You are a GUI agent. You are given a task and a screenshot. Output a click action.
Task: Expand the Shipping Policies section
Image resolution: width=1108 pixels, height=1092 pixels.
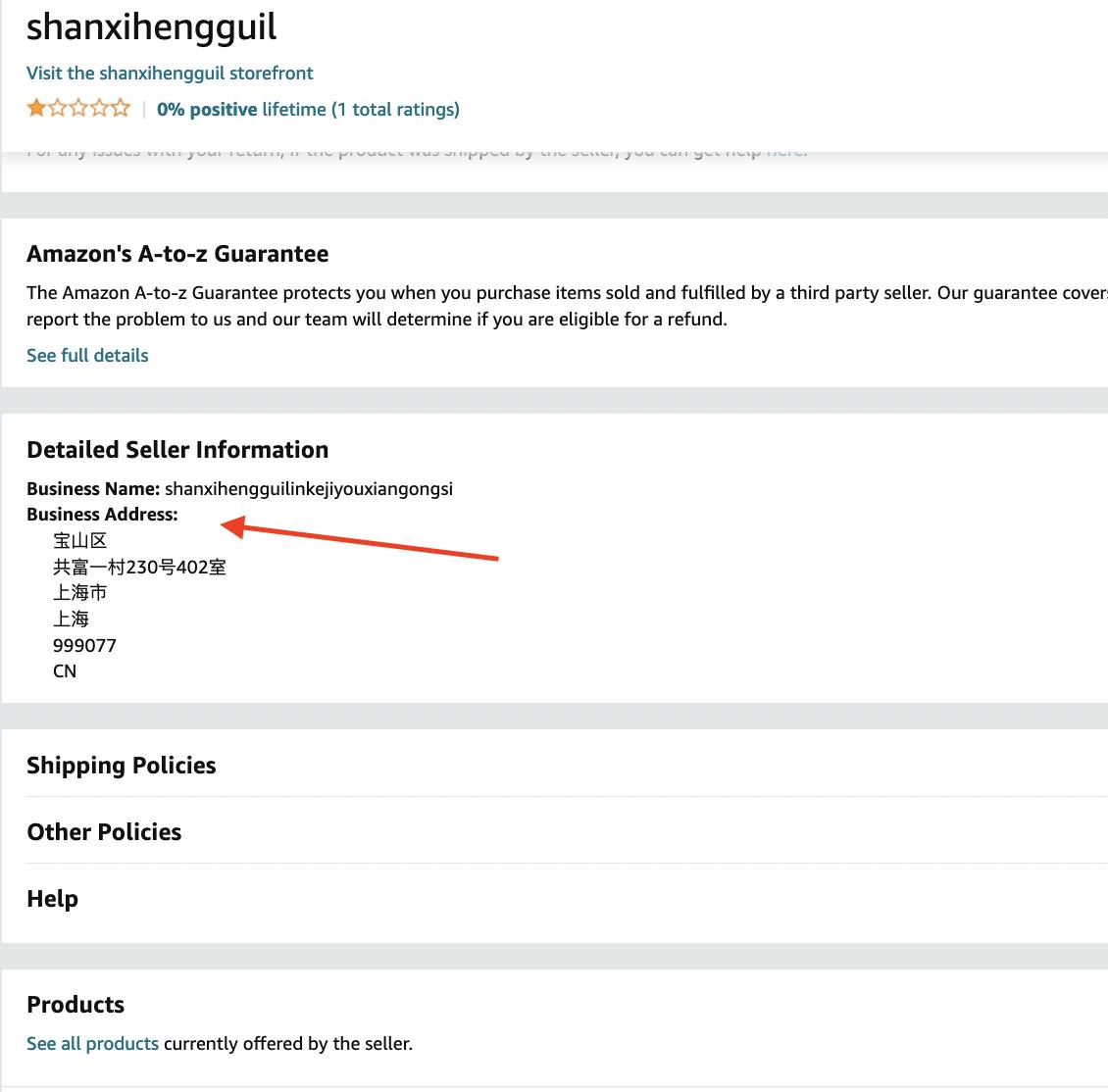coord(122,766)
